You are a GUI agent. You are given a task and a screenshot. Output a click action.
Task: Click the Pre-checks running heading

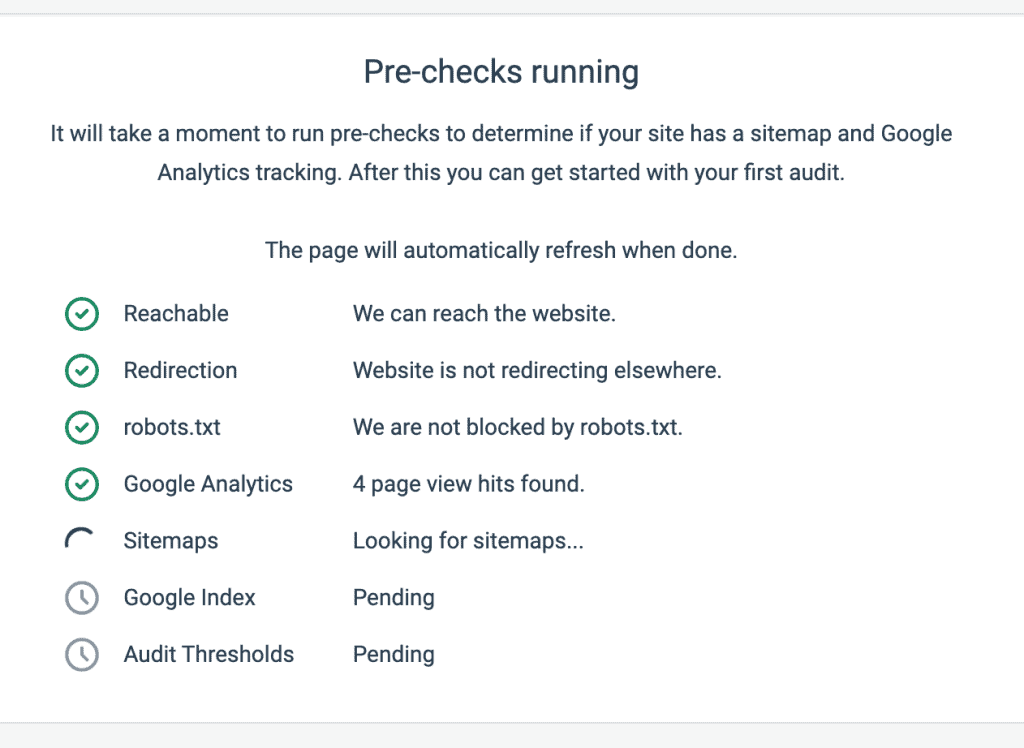[502, 71]
